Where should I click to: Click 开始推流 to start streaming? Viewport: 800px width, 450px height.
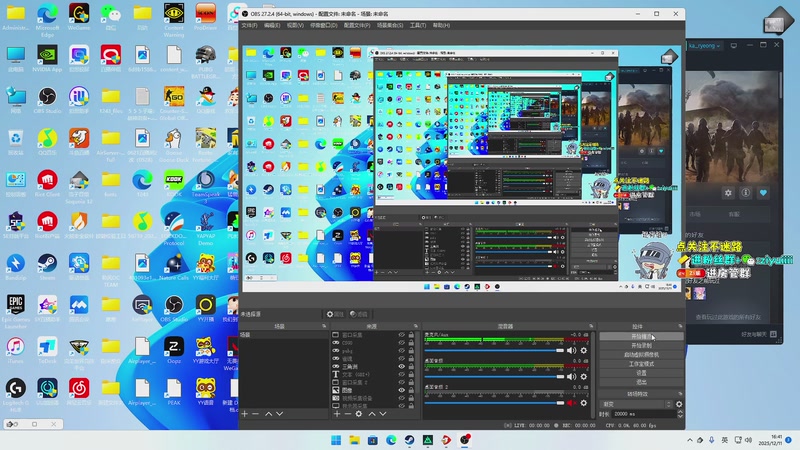click(x=641, y=336)
